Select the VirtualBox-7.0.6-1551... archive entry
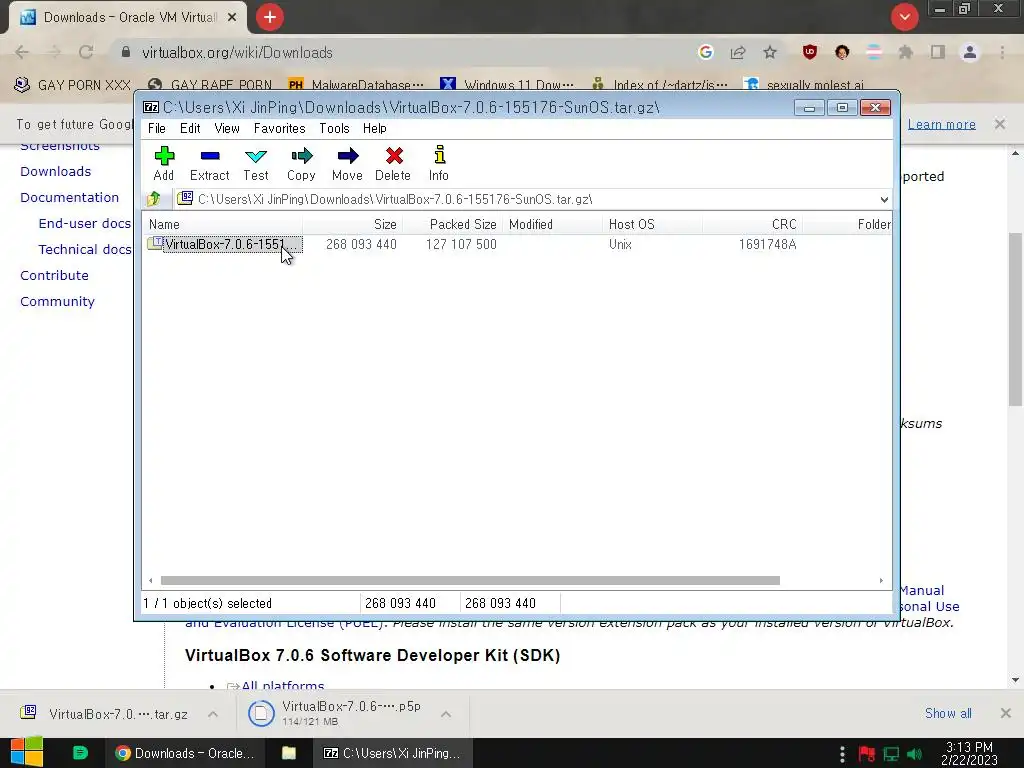Image resolution: width=1024 pixels, height=768 pixels. pos(225,244)
